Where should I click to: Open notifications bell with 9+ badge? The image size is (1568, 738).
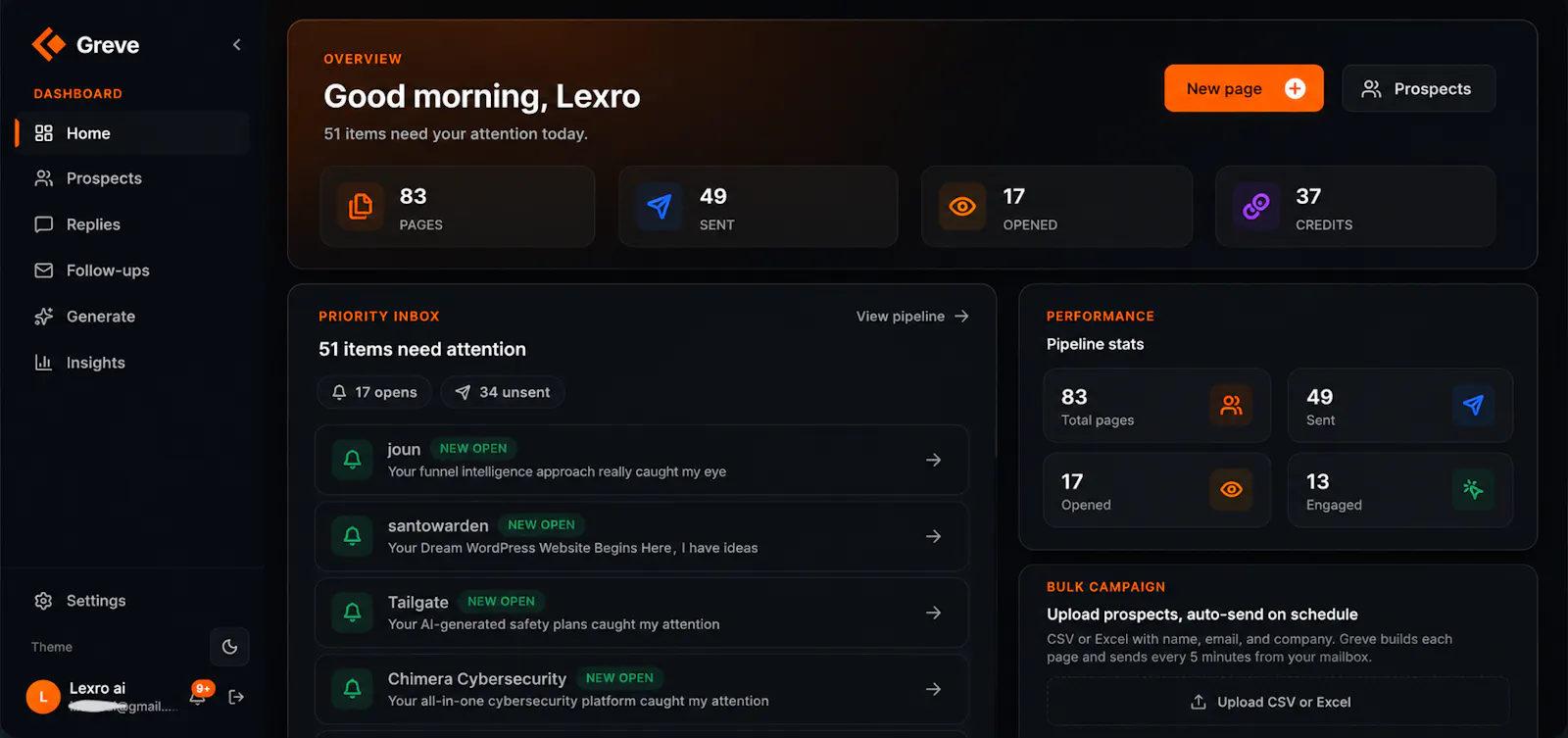199,695
